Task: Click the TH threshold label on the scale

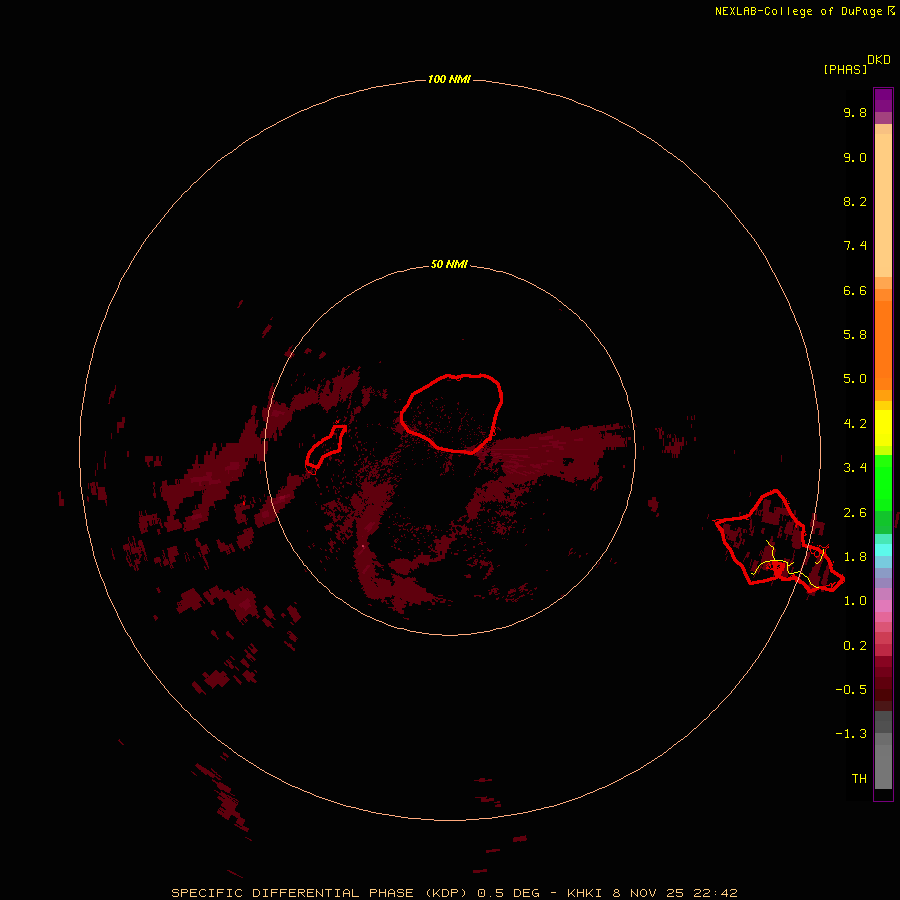Action: tap(859, 779)
